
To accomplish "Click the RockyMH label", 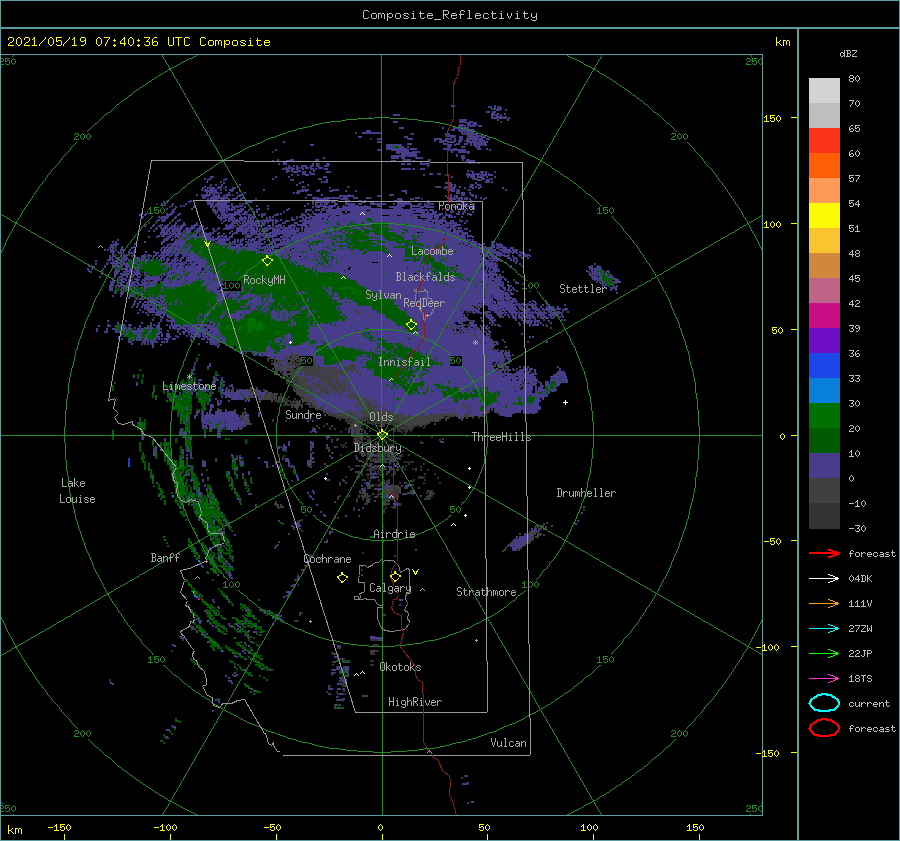I will pos(264,280).
